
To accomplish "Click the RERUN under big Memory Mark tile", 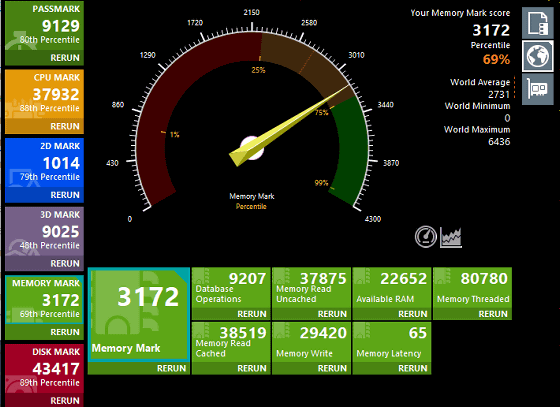I will (171, 368).
